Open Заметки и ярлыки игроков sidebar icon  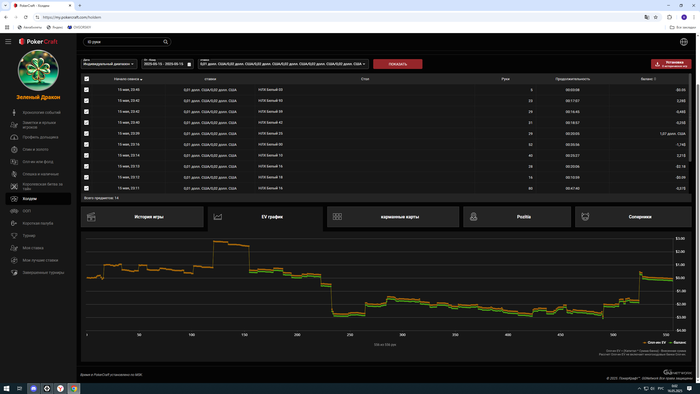(x=14, y=125)
